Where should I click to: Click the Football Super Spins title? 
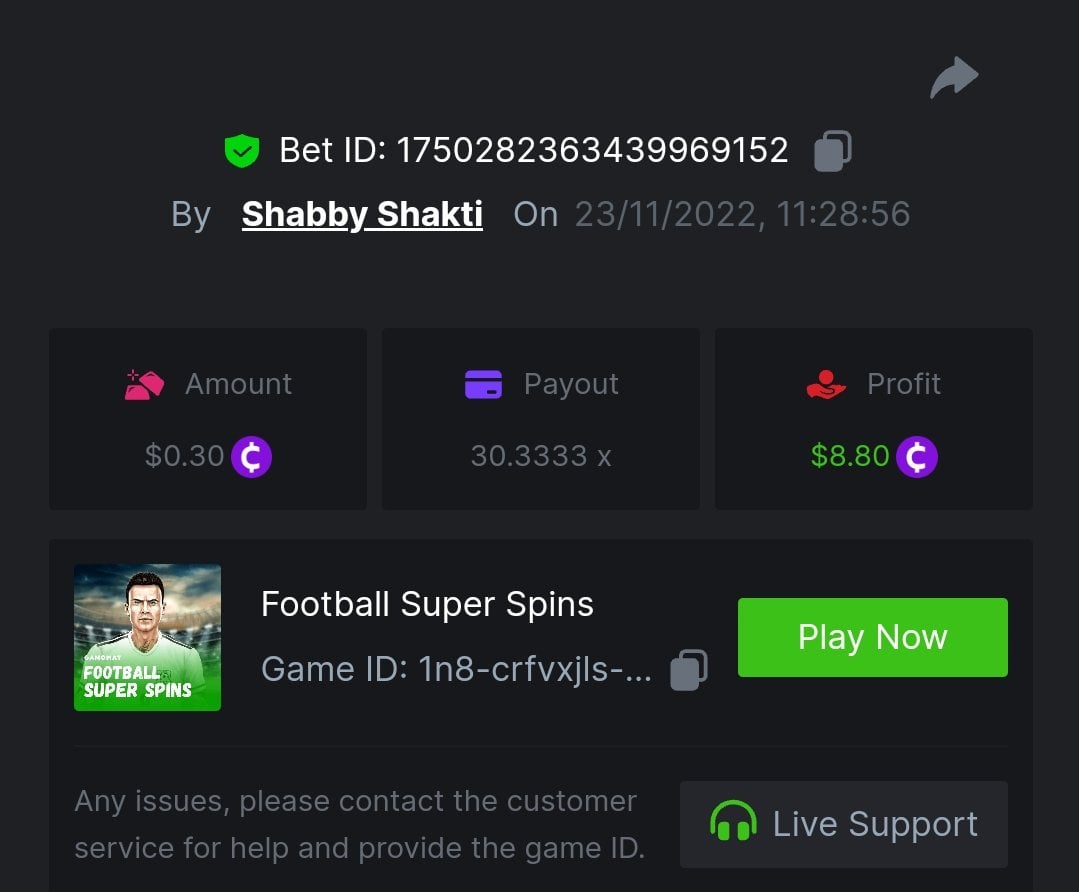point(427,604)
